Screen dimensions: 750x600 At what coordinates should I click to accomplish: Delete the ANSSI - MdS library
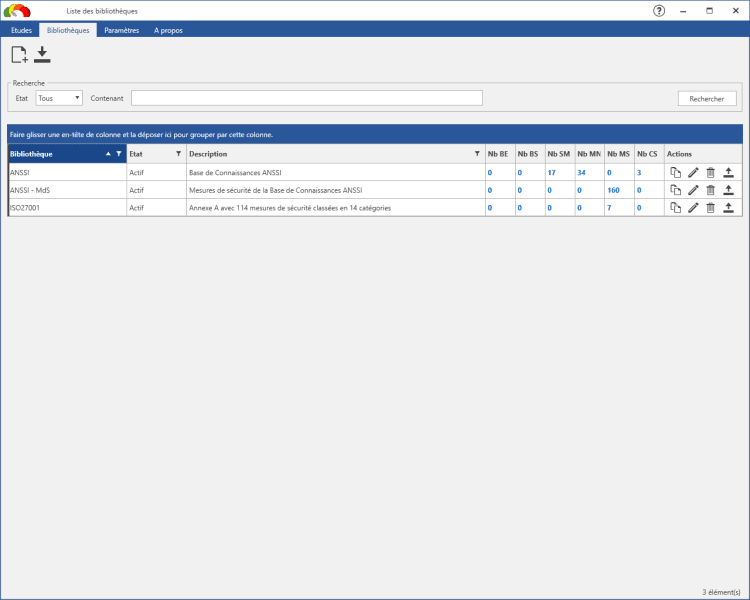pyautogui.click(x=711, y=190)
